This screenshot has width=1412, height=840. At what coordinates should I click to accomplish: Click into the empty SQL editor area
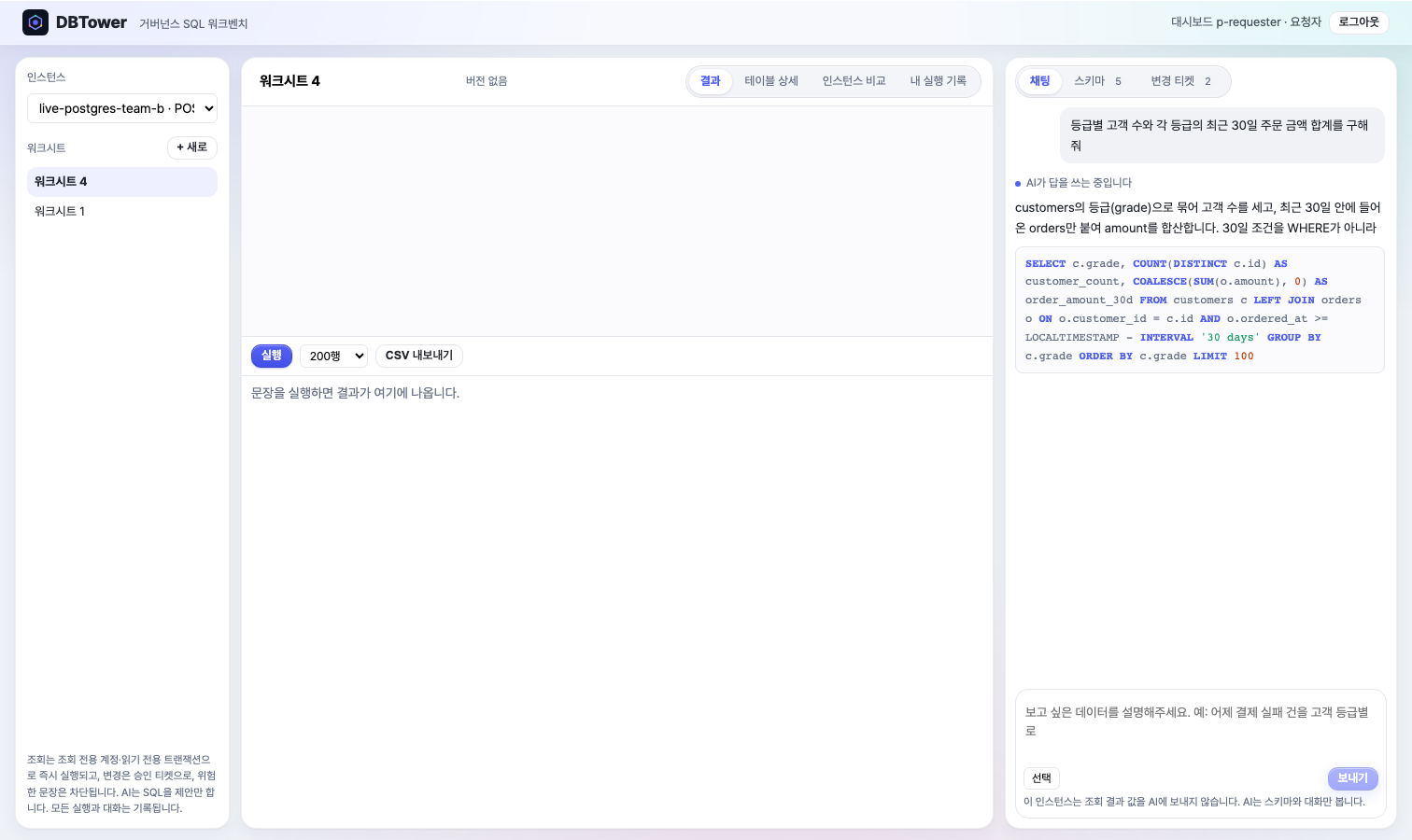617,221
